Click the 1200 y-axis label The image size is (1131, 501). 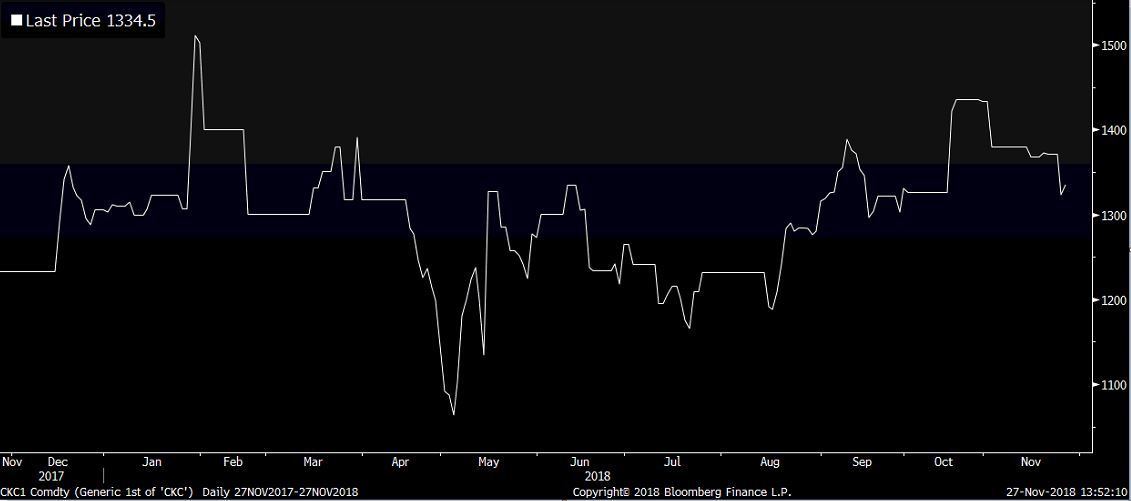click(x=1114, y=300)
